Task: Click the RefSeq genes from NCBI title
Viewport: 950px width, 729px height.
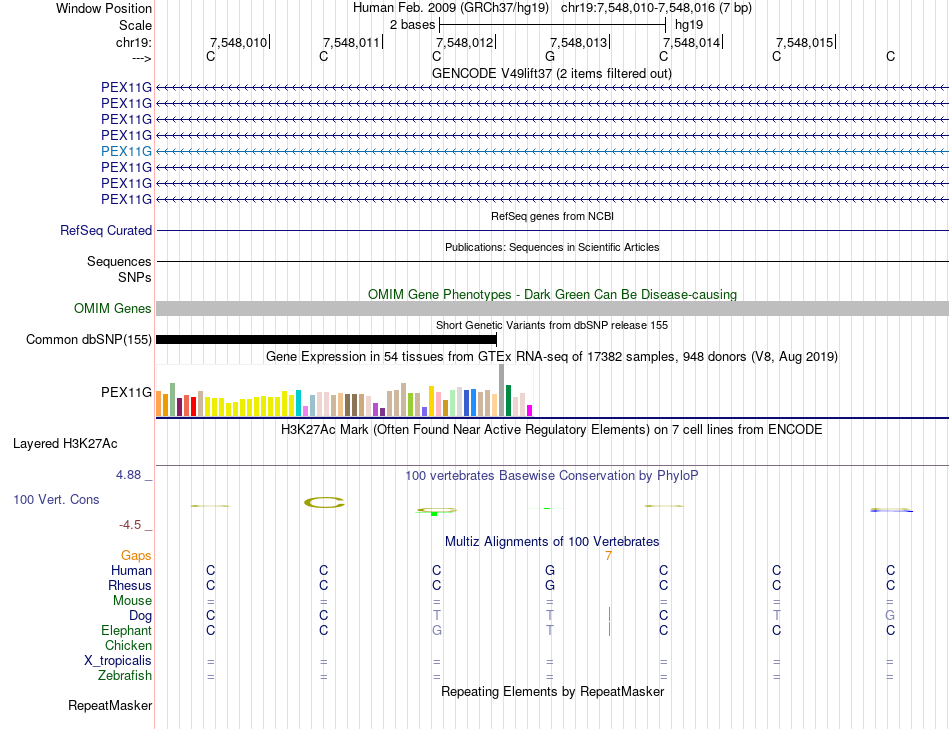Action: (x=552, y=216)
